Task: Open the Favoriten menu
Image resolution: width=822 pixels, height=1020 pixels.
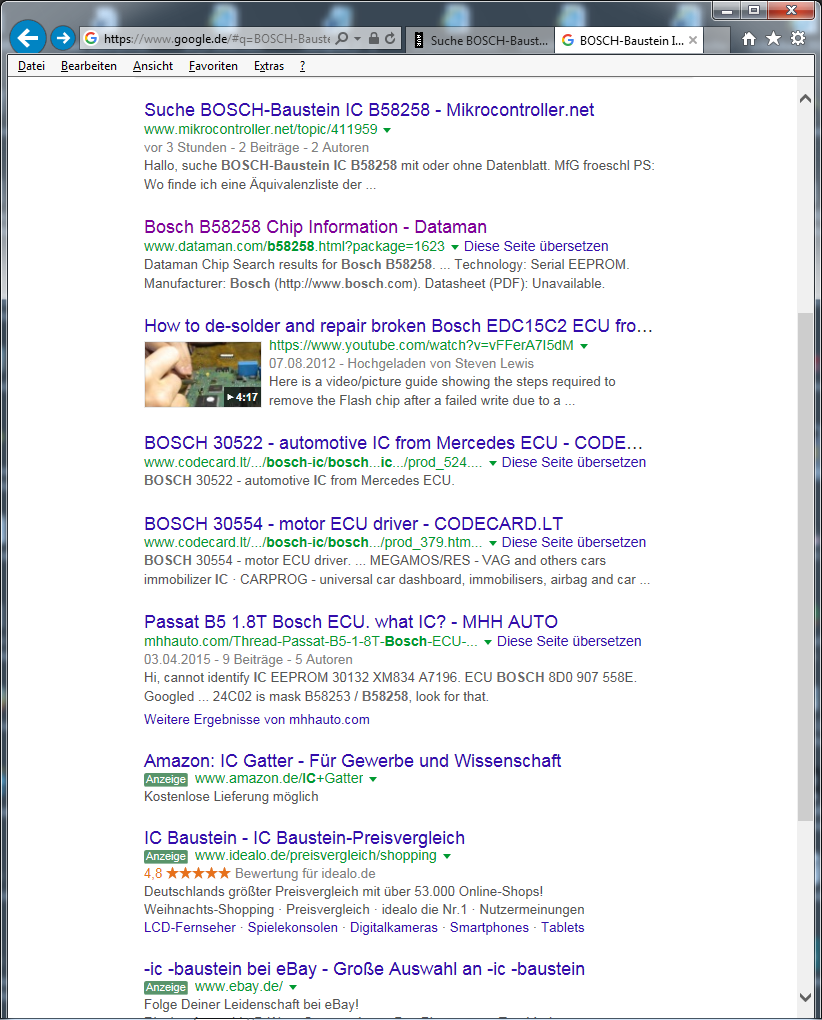Action: pos(213,66)
